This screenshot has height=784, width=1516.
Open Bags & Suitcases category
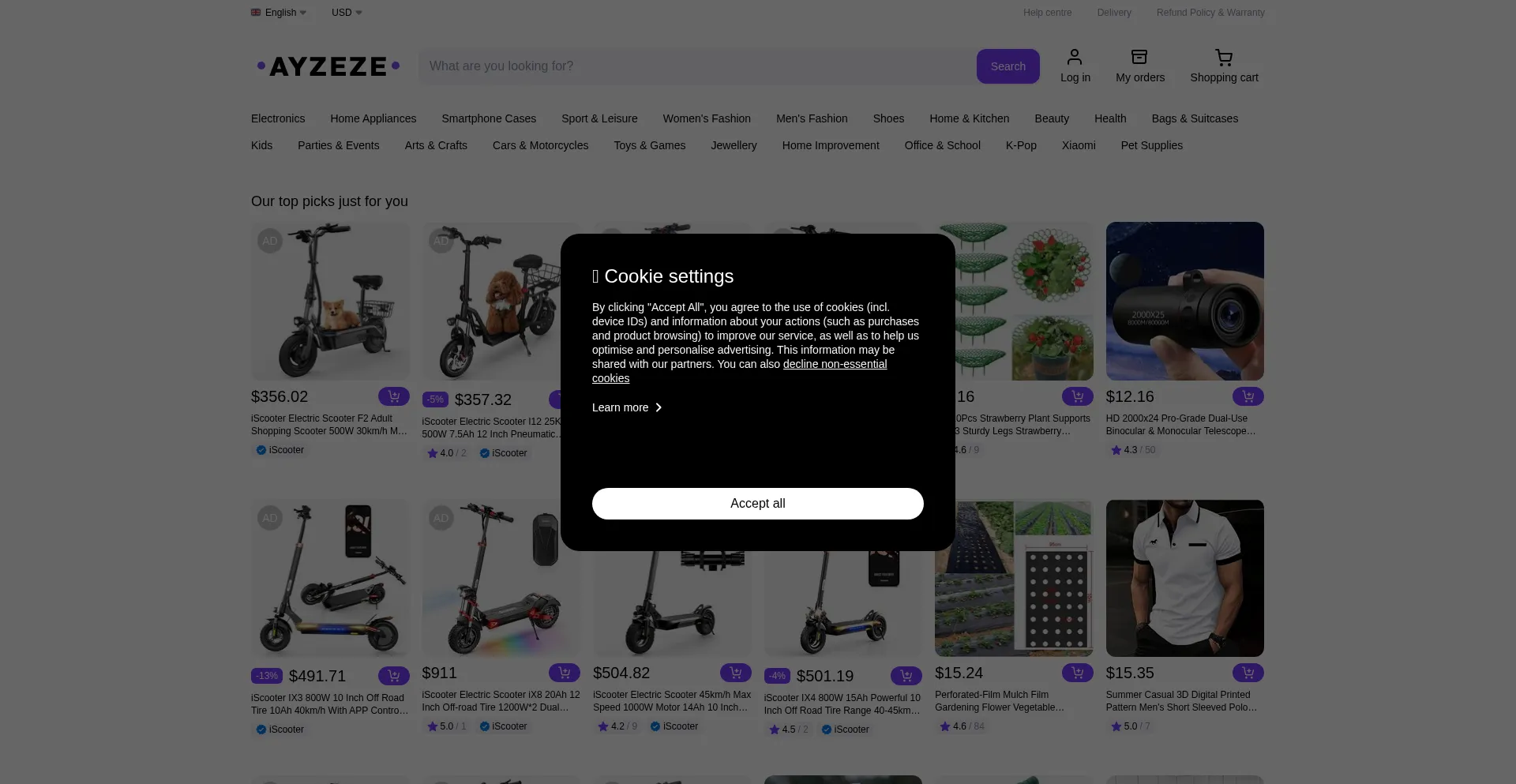[x=1195, y=118]
